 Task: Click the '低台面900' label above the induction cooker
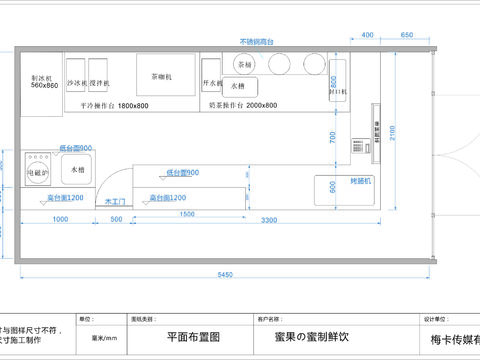(76, 148)
